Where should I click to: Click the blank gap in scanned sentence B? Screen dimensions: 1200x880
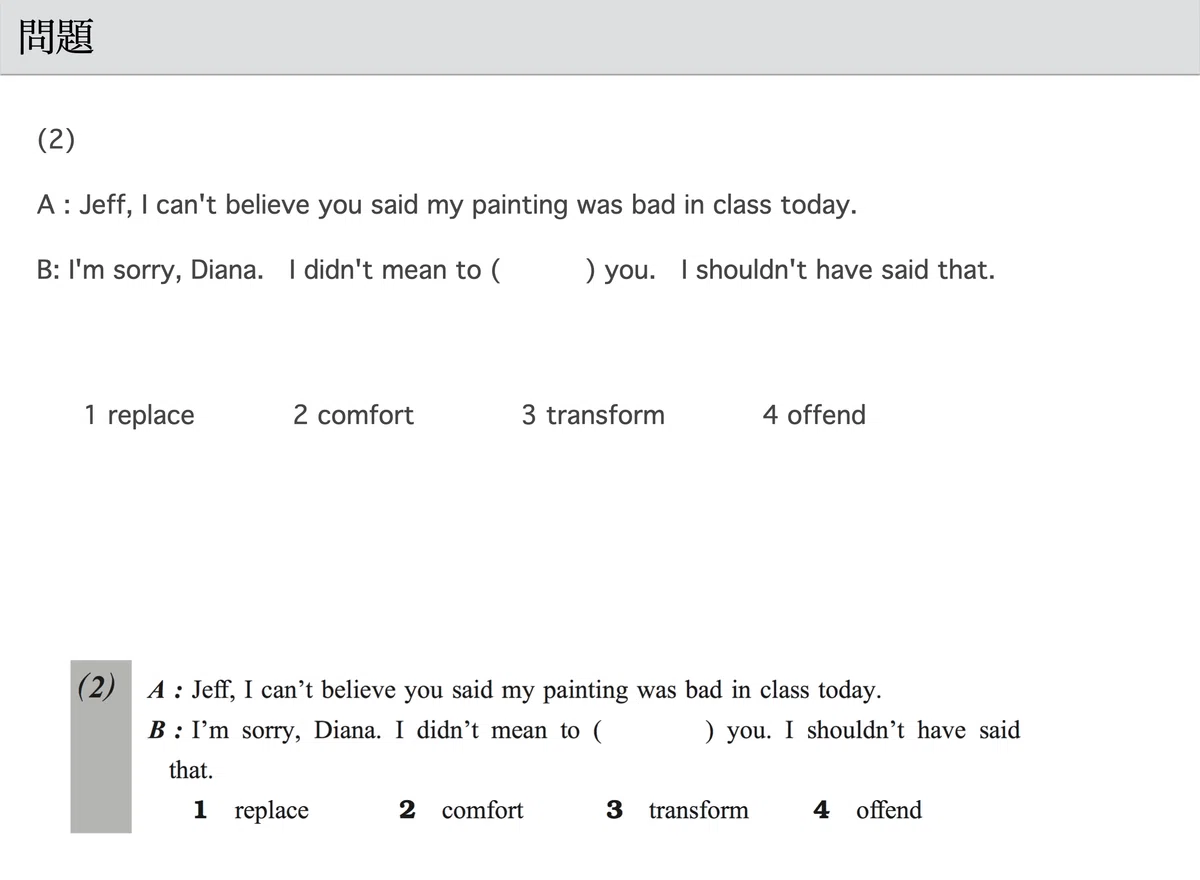[654, 731]
